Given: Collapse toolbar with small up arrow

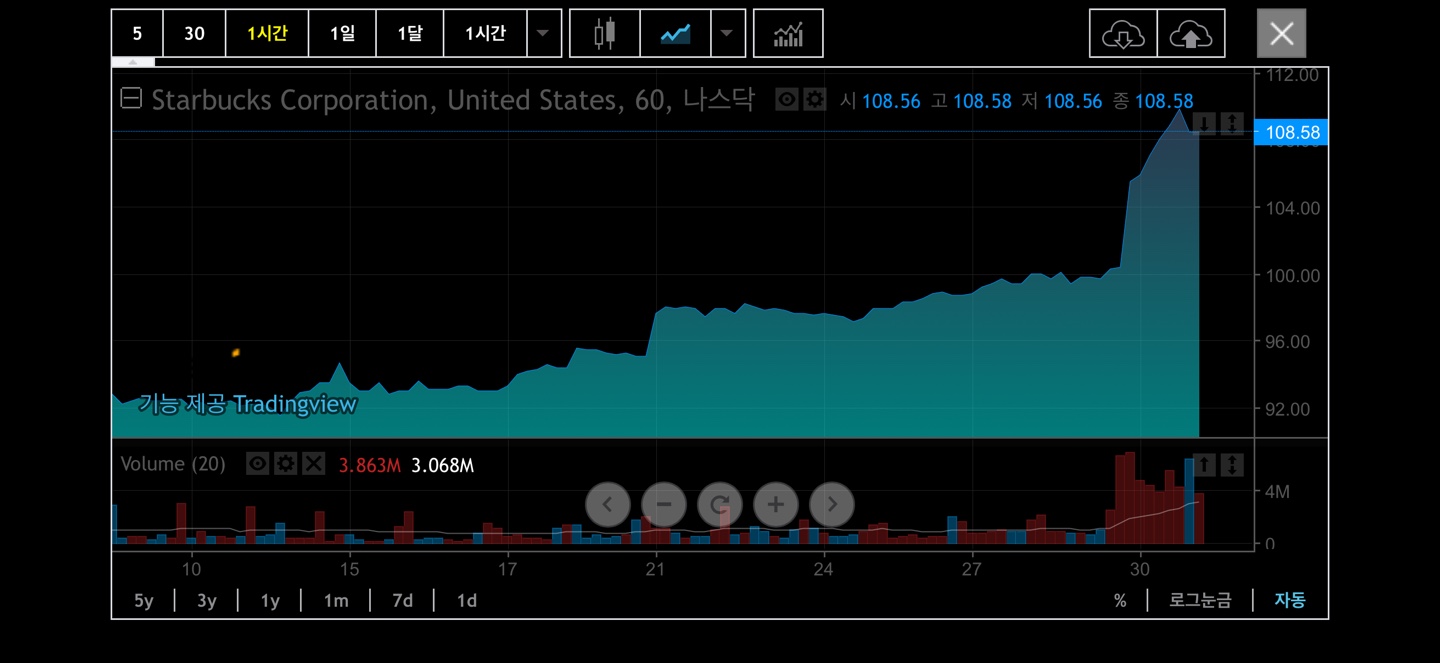Looking at the screenshot, I should [x=133, y=62].
